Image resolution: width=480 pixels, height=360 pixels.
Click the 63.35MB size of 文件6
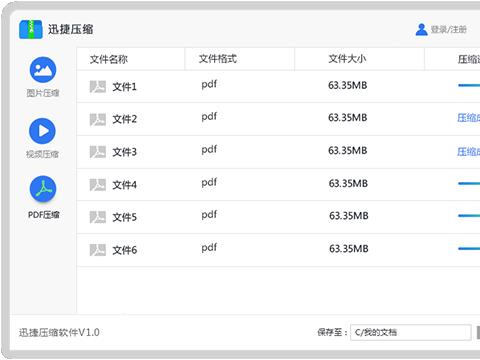349,249
